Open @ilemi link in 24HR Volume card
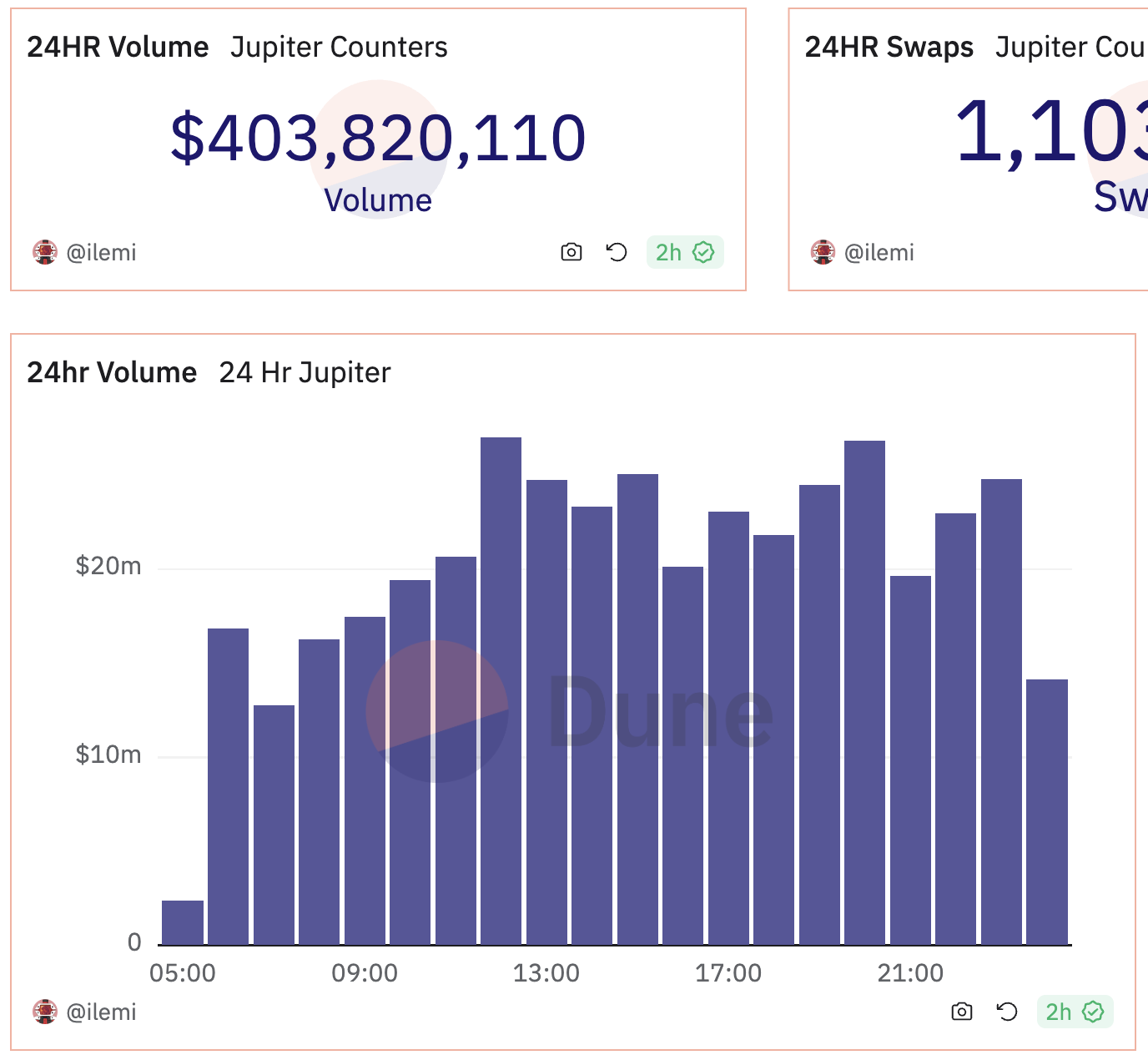Viewport: 1148px width, 1055px height. (101, 252)
